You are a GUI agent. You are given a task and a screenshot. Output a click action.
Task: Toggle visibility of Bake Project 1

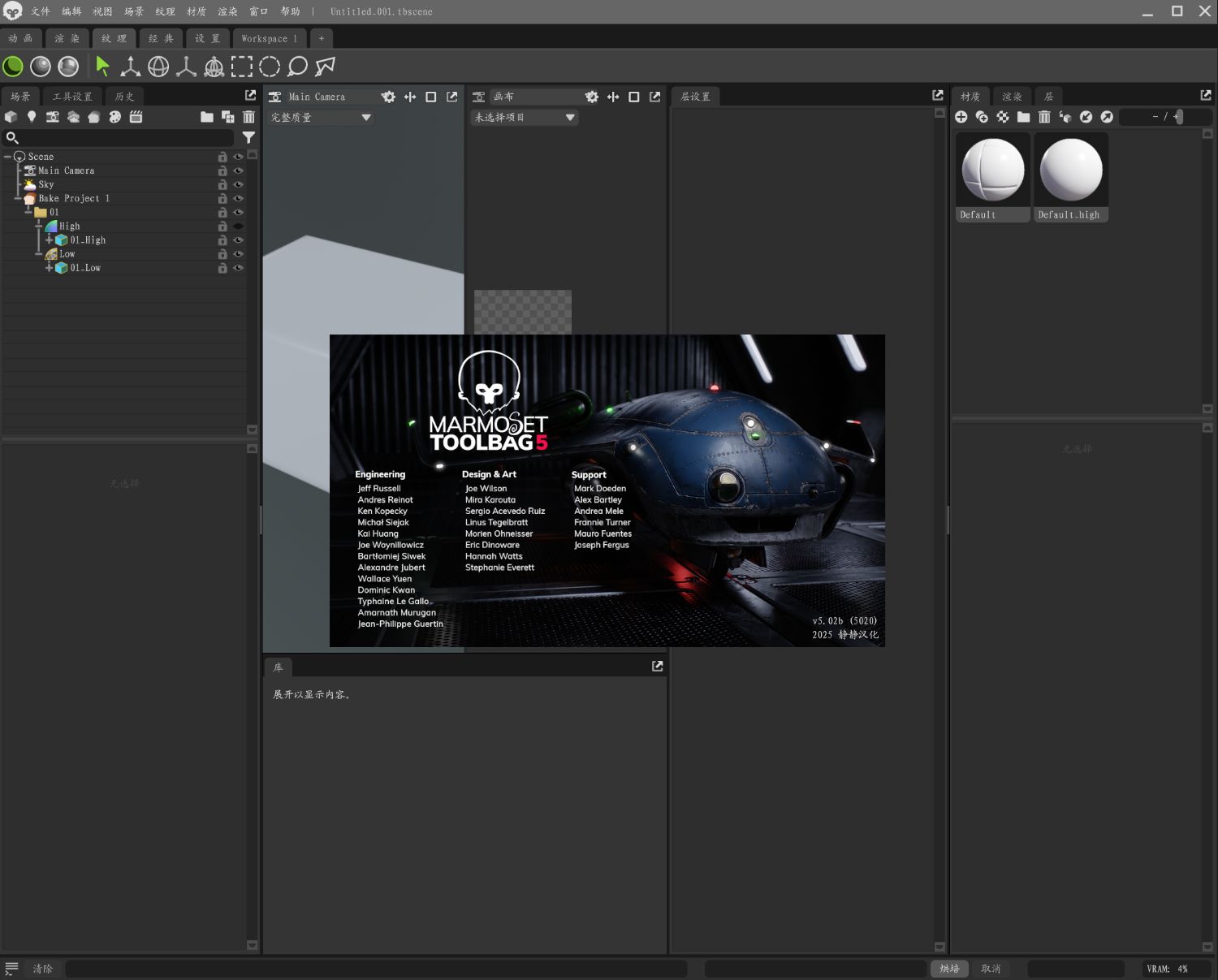[239, 198]
